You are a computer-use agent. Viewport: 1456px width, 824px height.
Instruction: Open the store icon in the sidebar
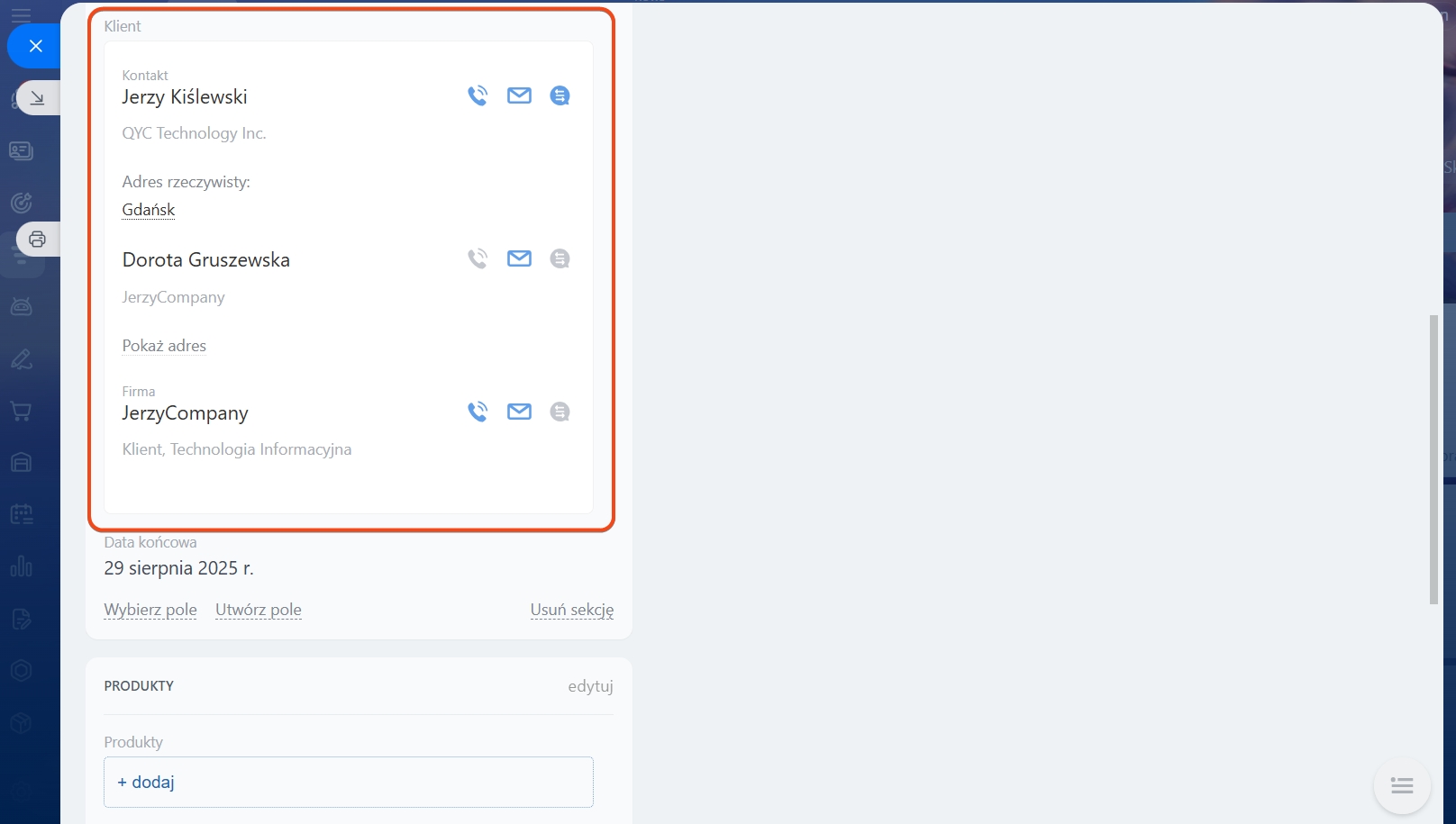(x=22, y=463)
